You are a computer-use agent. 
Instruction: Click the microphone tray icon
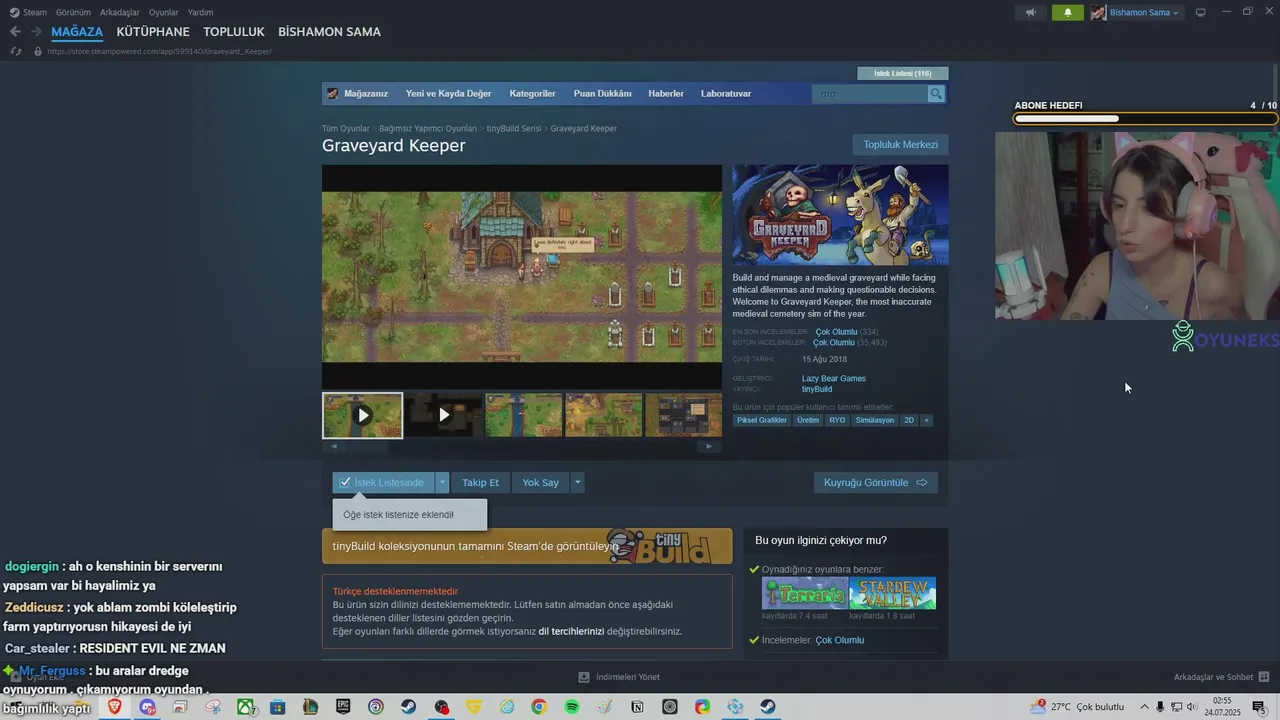(x=1160, y=707)
